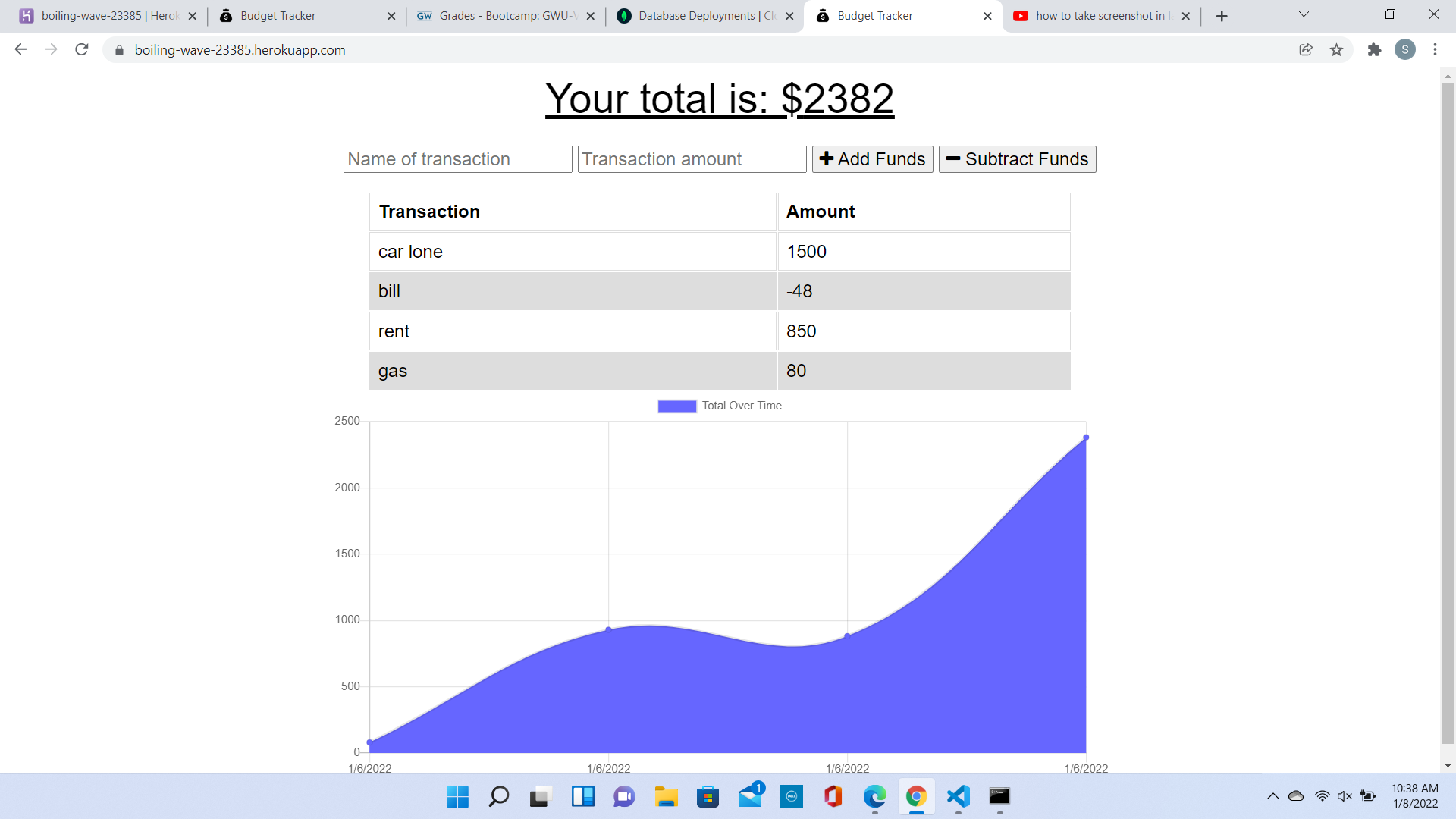Open the share options in the address bar
The width and height of the screenshot is (1456, 819).
(x=1306, y=49)
